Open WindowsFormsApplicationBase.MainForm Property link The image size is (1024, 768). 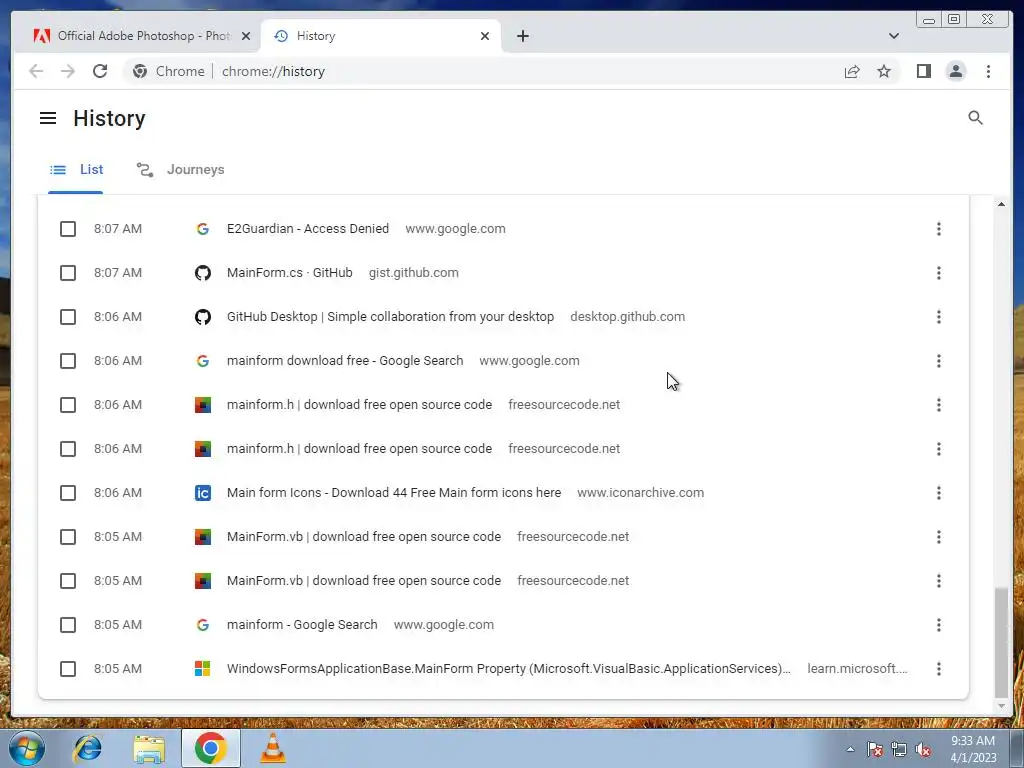[508, 669]
